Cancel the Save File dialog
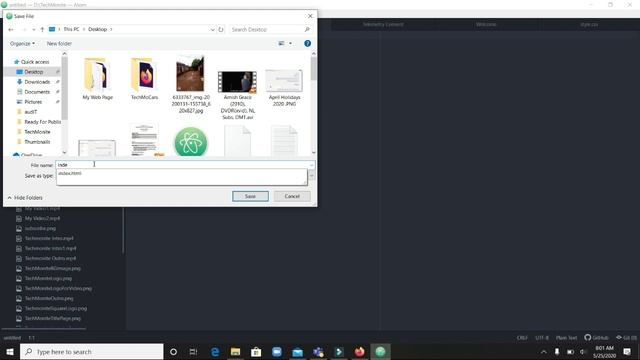Screen dimensions: 640x360 [x=292, y=196]
